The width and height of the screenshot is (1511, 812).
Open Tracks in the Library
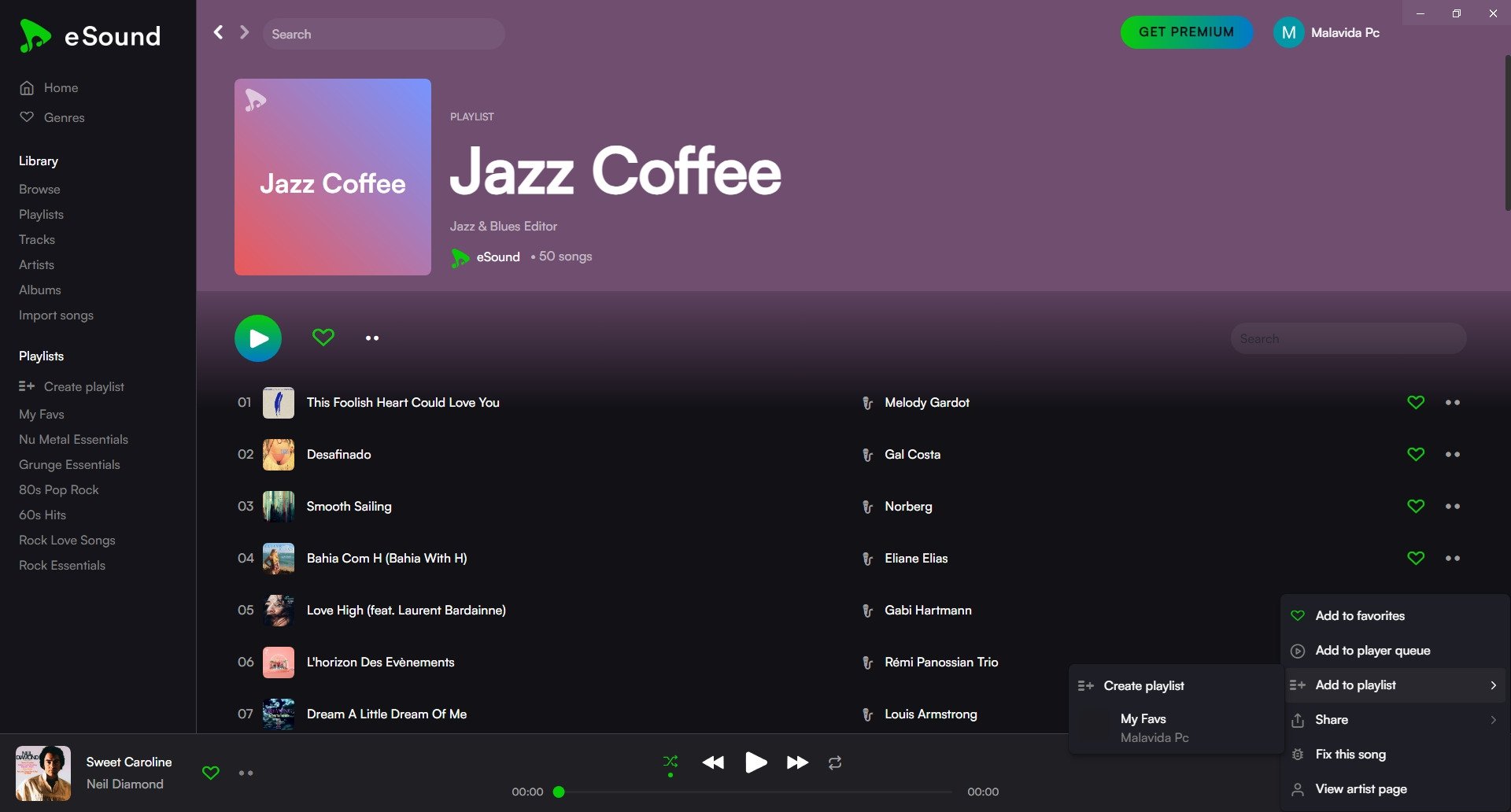click(x=37, y=239)
